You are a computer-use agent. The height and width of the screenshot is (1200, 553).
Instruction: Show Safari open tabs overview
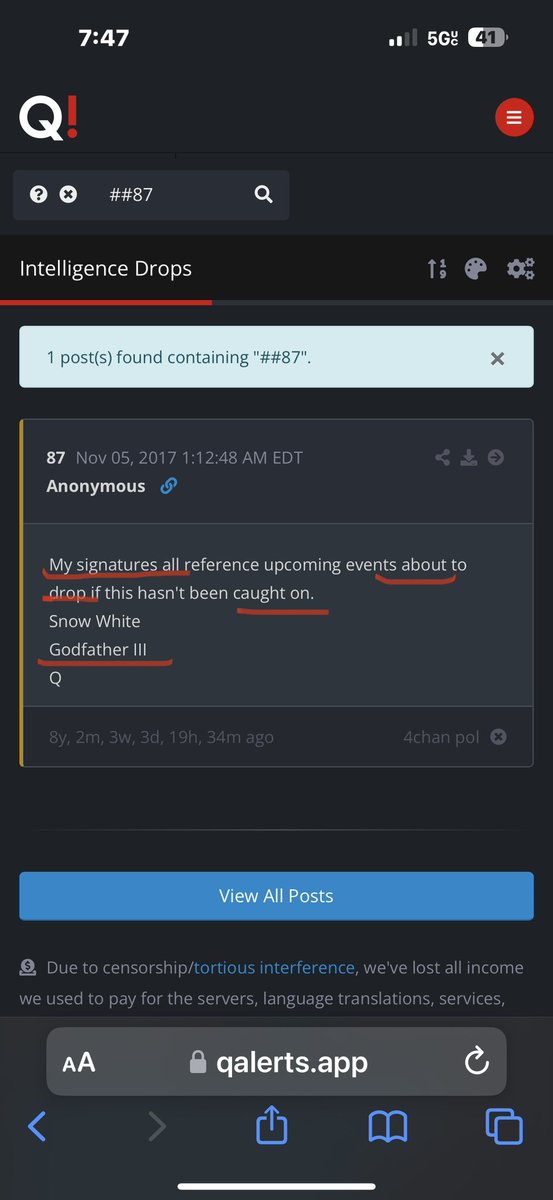(x=504, y=1127)
